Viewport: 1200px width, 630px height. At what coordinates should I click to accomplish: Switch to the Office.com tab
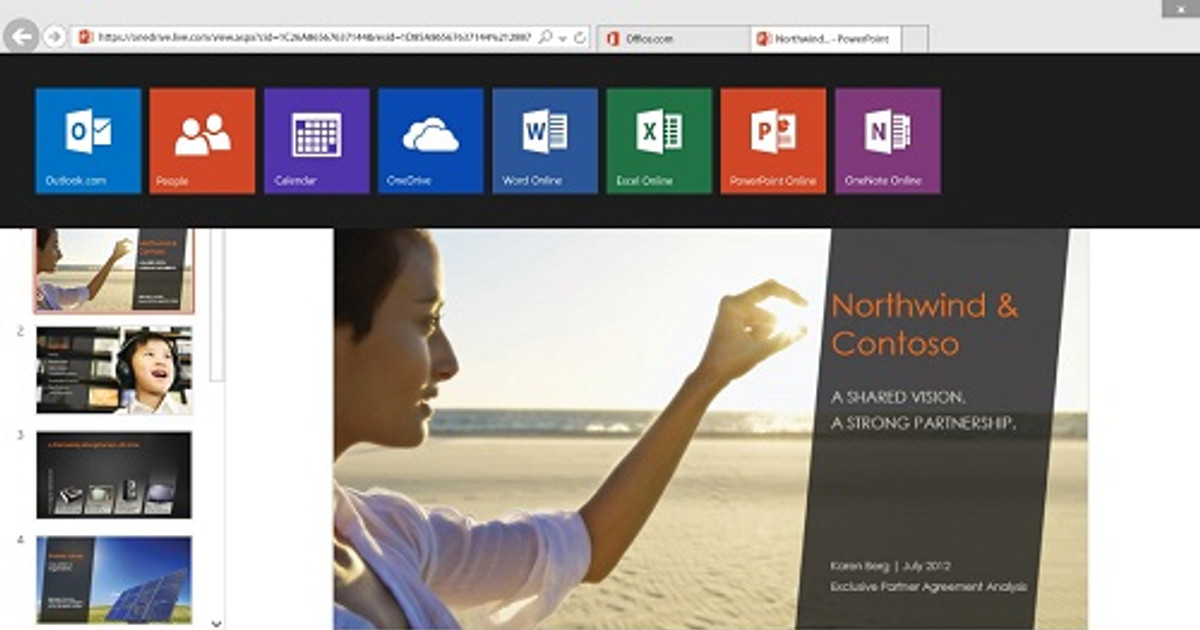(x=673, y=39)
